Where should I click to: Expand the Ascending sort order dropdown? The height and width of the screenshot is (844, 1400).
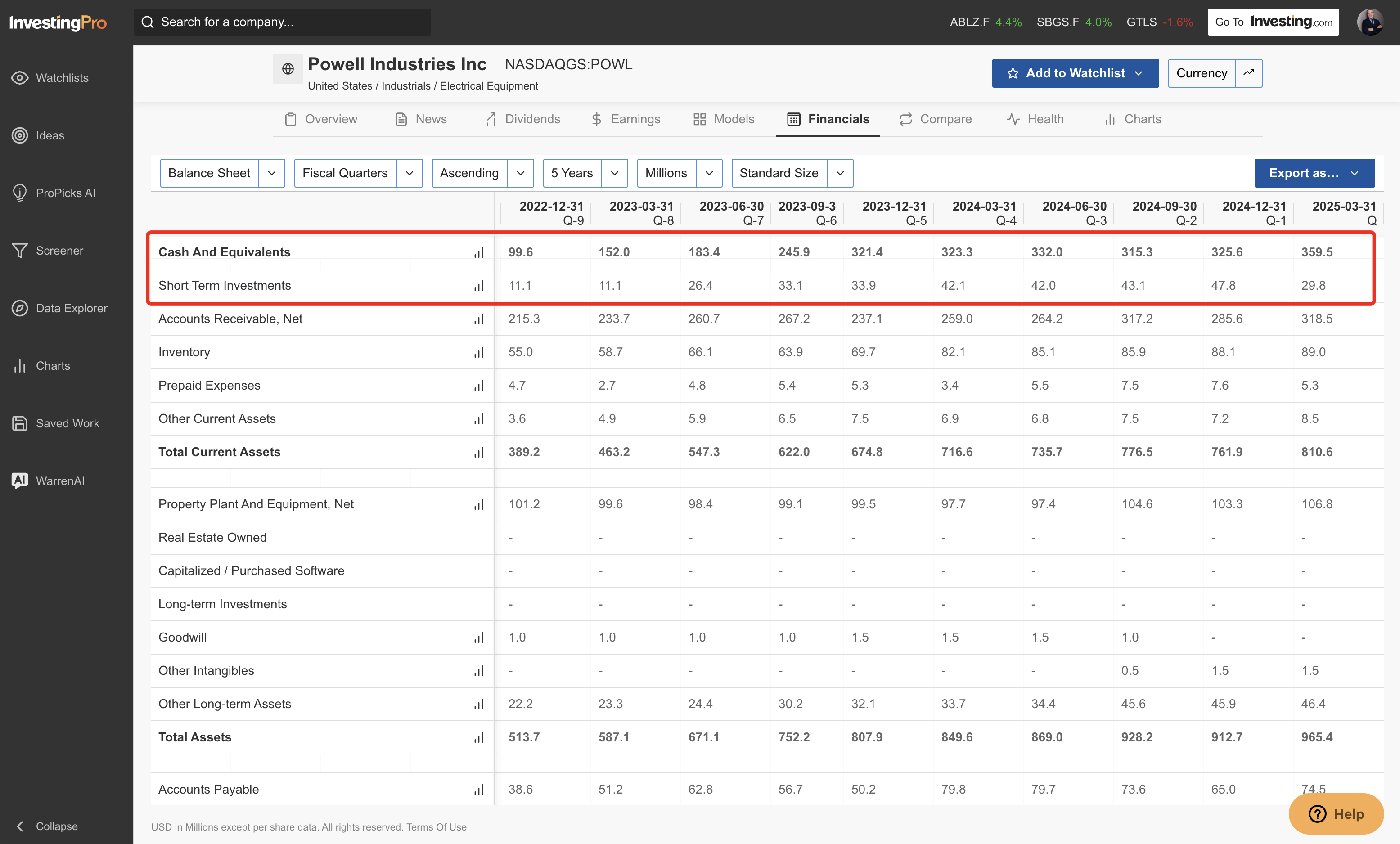pyautogui.click(x=521, y=173)
